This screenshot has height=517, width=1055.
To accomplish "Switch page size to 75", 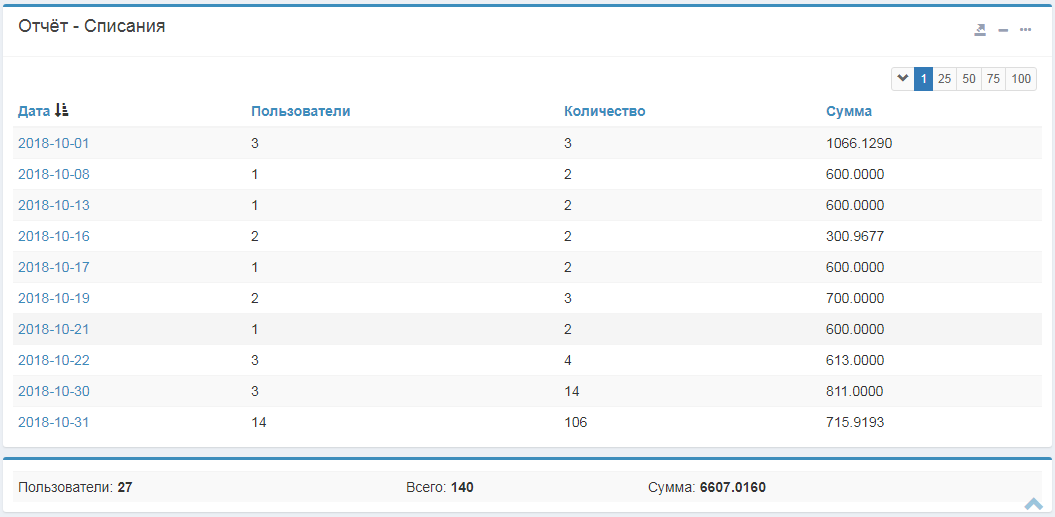I will click(993, 79).
